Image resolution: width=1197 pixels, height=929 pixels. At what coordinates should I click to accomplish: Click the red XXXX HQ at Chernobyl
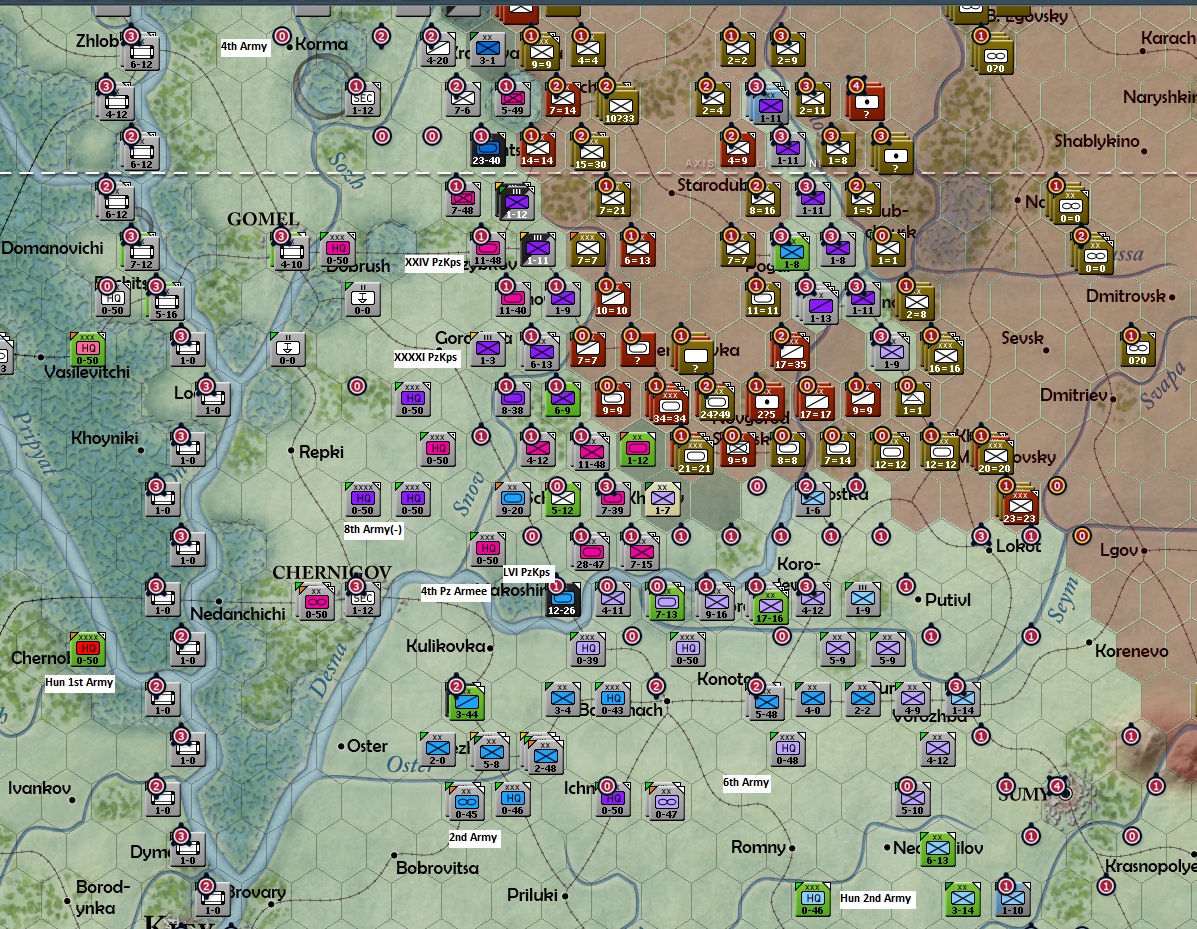pos(88,650)
